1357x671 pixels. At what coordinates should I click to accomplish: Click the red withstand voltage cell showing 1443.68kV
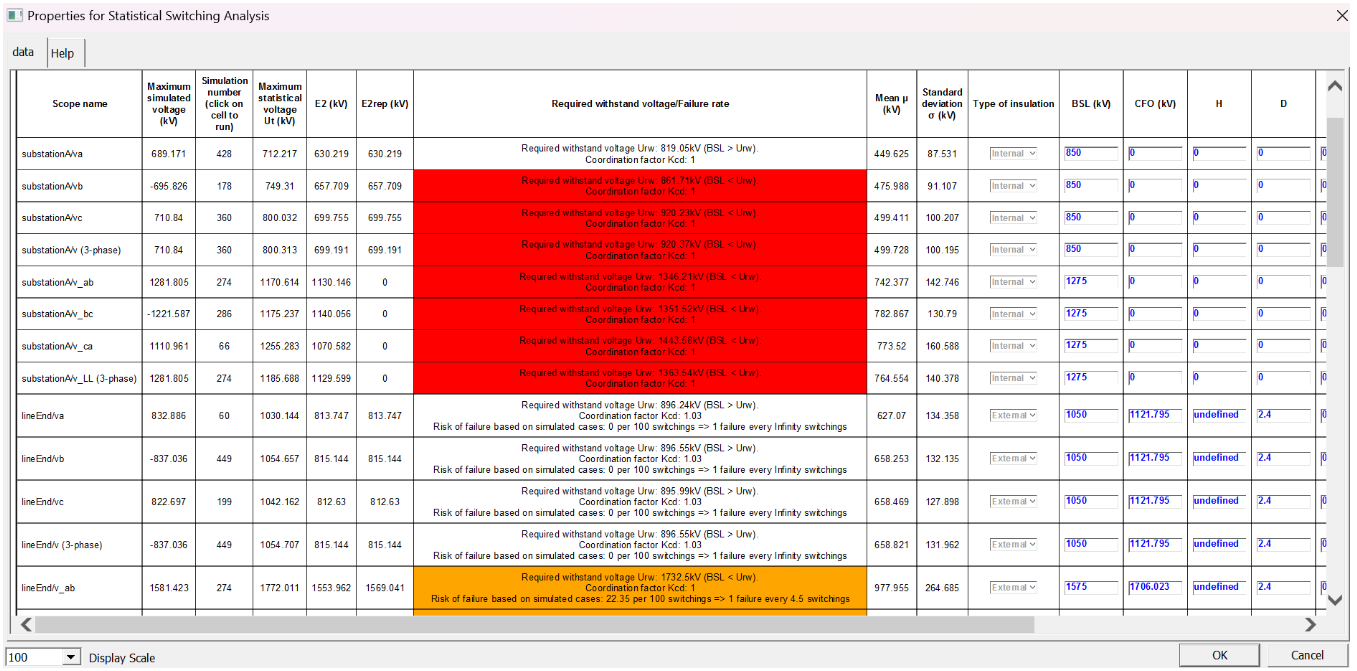640,346
